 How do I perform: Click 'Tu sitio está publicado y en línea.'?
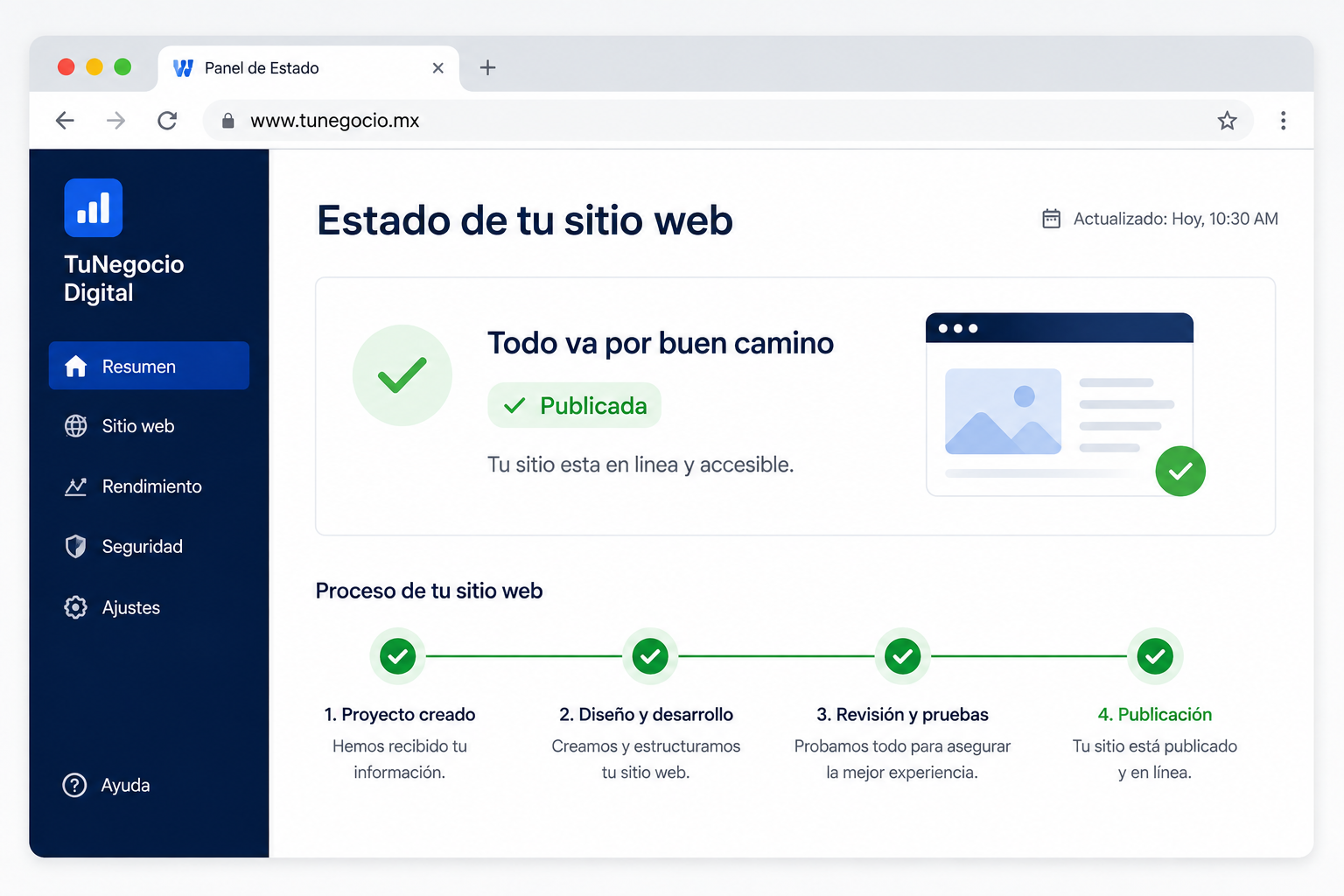[x=1155, y=759]
